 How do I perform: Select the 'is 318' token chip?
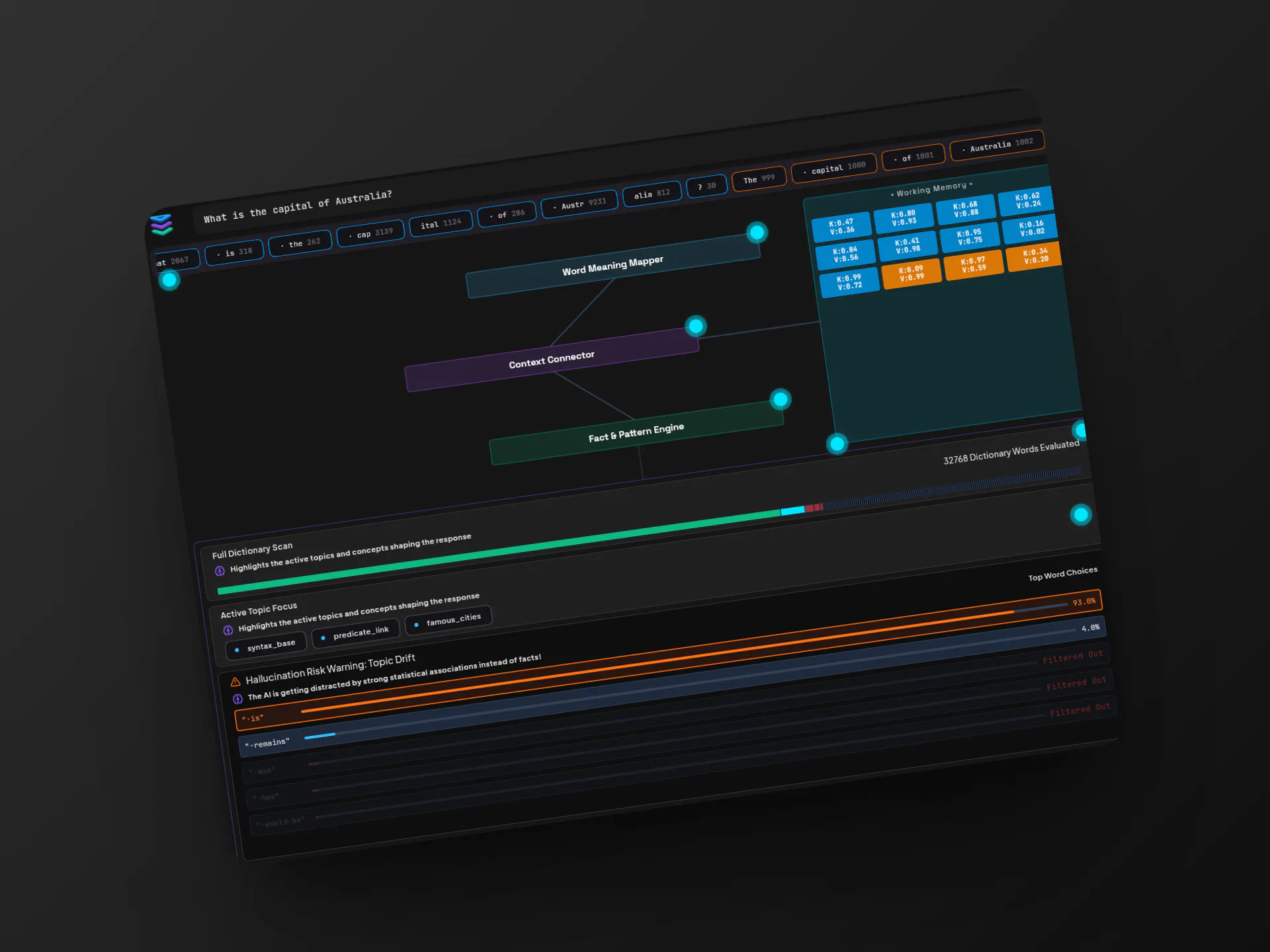click(234, 252)
